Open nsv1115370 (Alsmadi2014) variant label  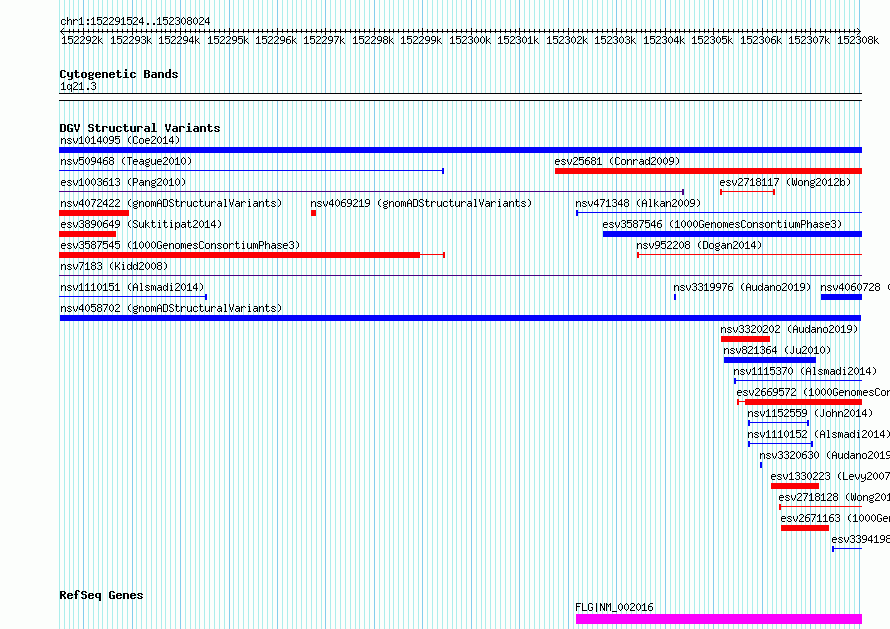[x=805, y=371]
